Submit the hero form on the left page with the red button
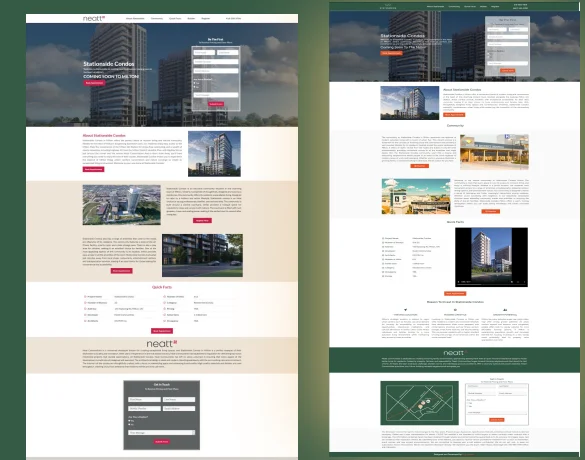The image size is (585, 460). pyautogui.click(x=216, y=104)
